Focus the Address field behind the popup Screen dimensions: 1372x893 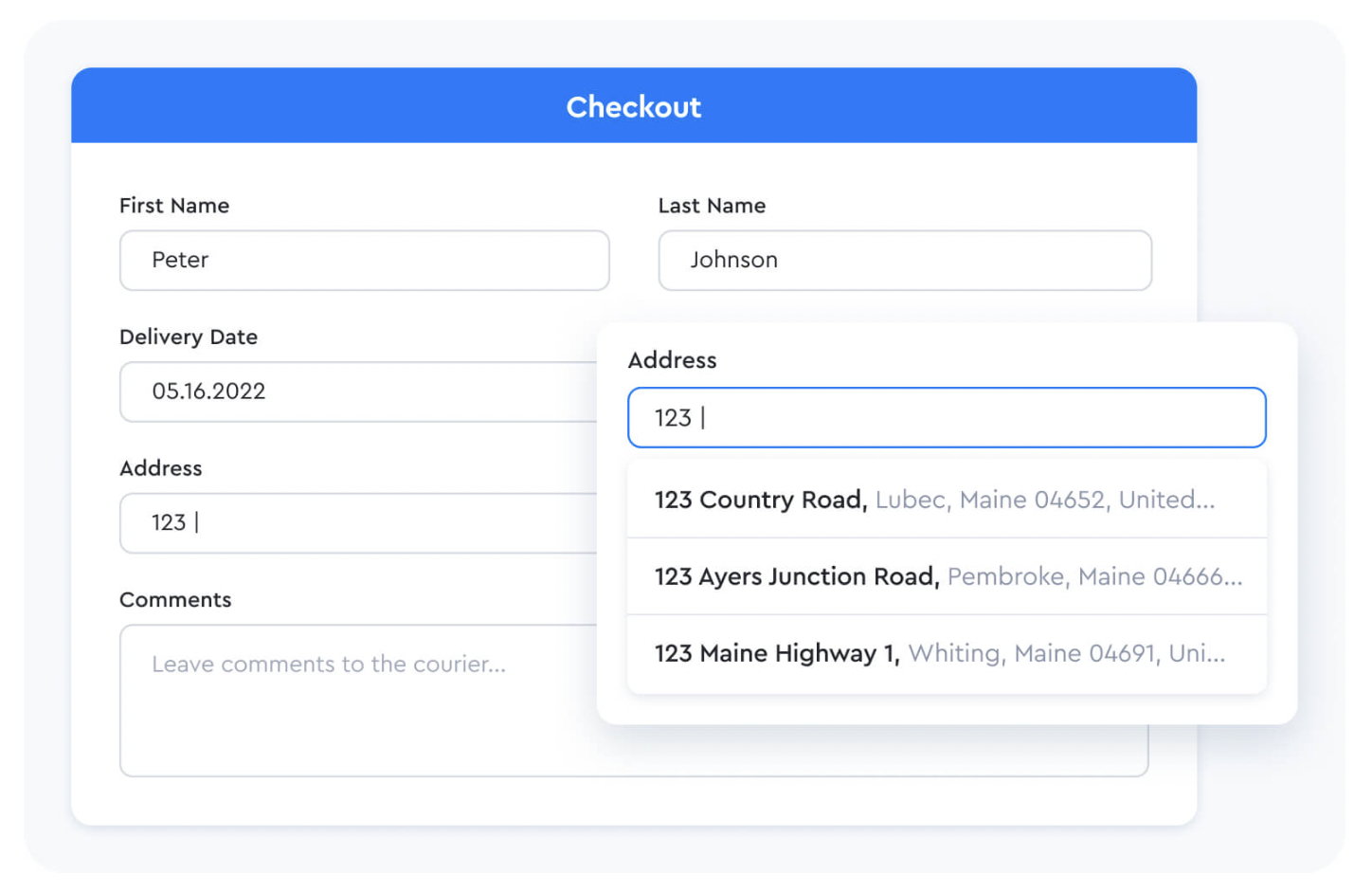(358, 522)
